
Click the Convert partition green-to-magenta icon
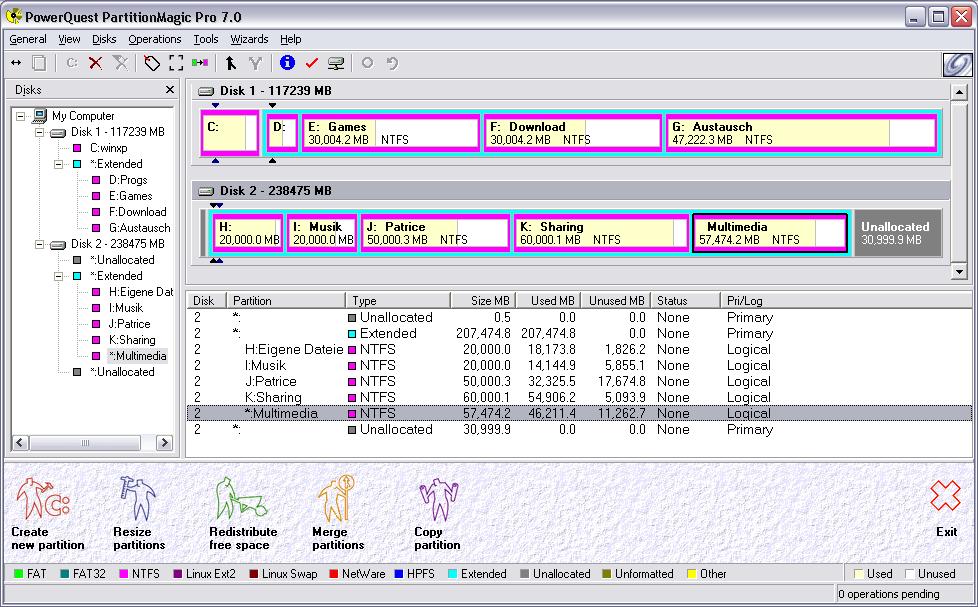click(200, 63)
